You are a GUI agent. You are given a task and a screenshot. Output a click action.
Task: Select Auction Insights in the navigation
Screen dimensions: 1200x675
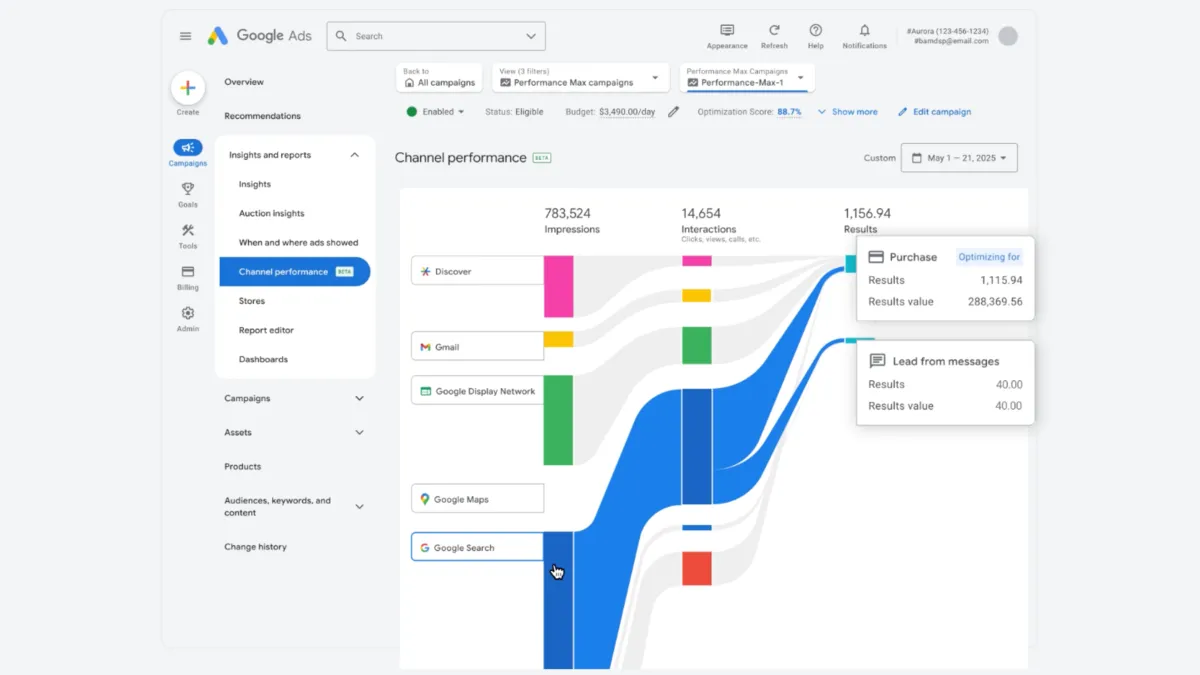[272, 213]
